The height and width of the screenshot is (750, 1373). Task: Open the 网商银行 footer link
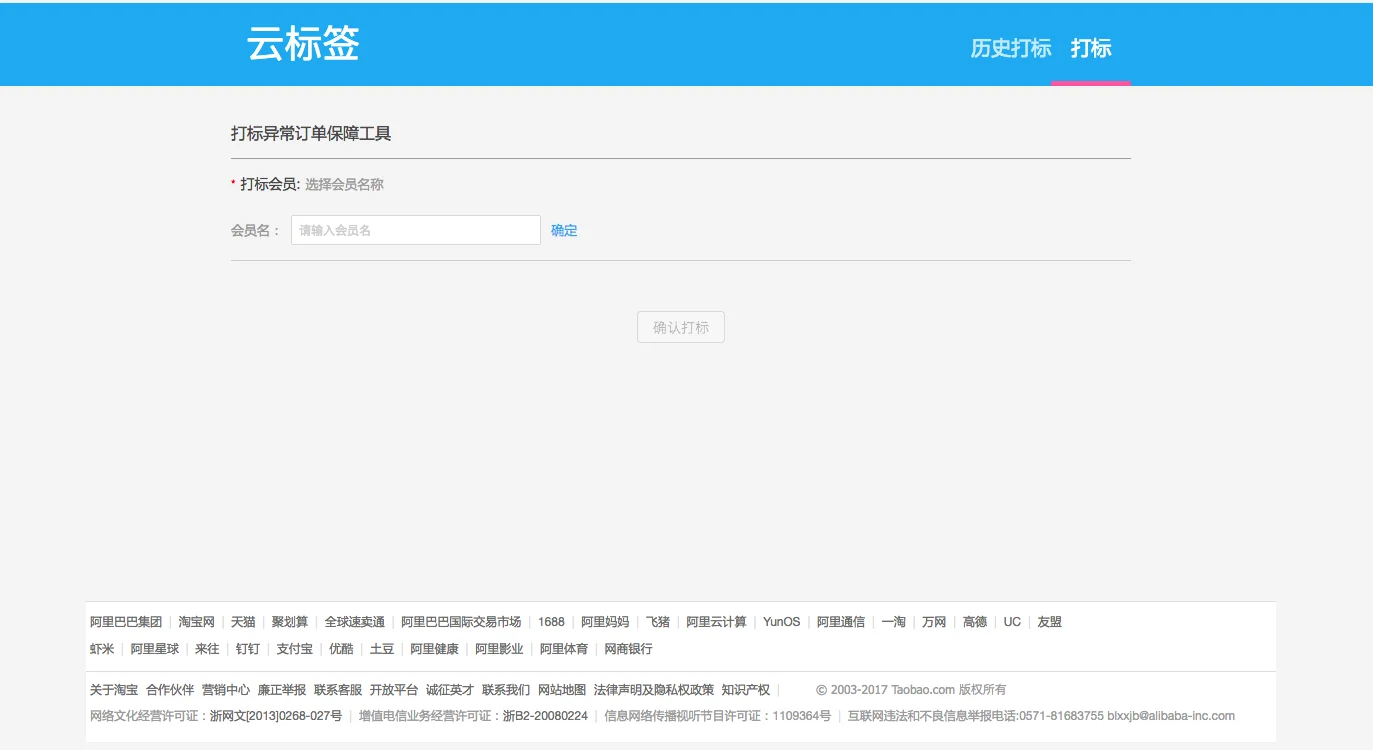(x=628, y=649)
